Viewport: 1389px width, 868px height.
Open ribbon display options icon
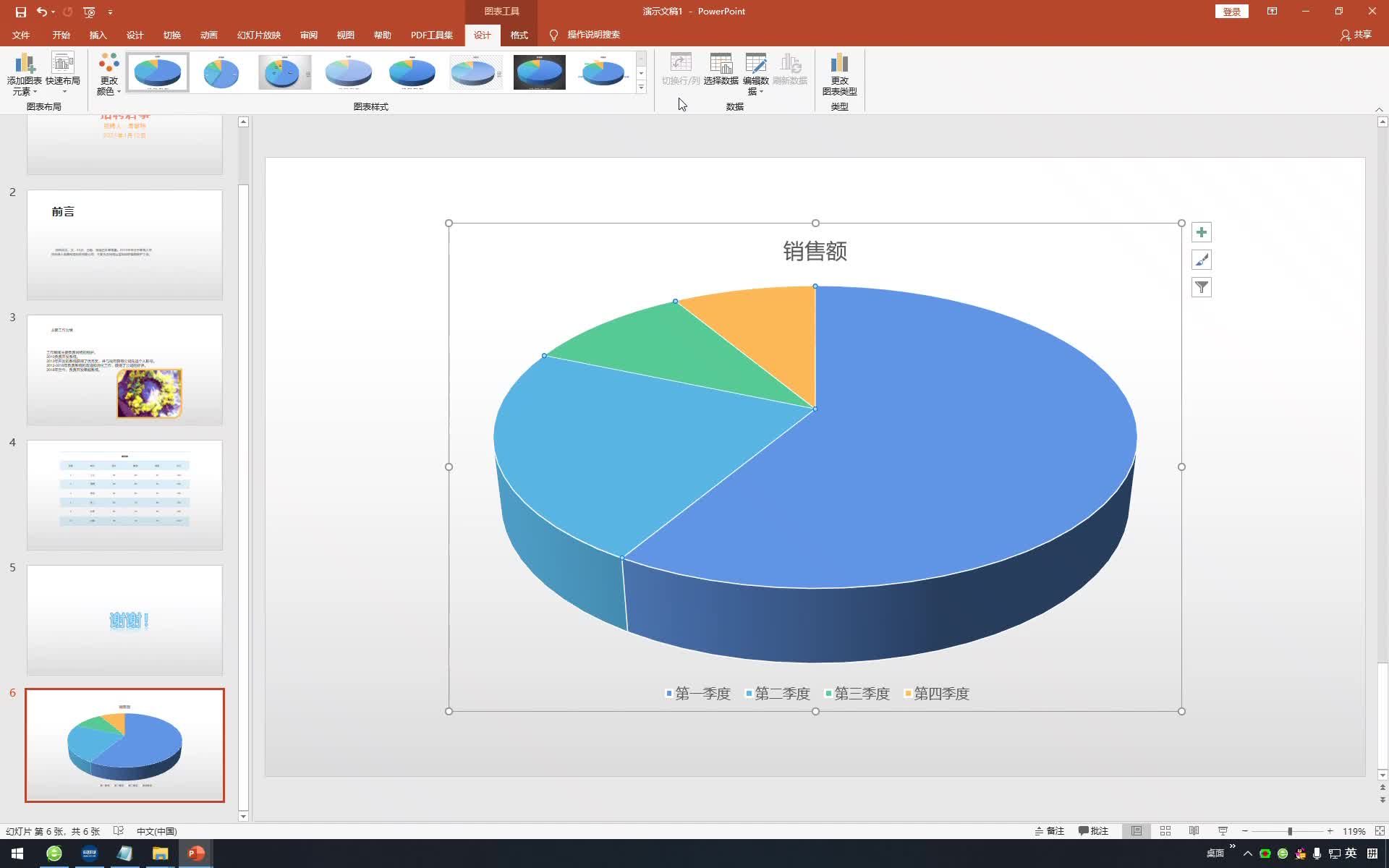pyautogui.click(x=1272, y=12)
